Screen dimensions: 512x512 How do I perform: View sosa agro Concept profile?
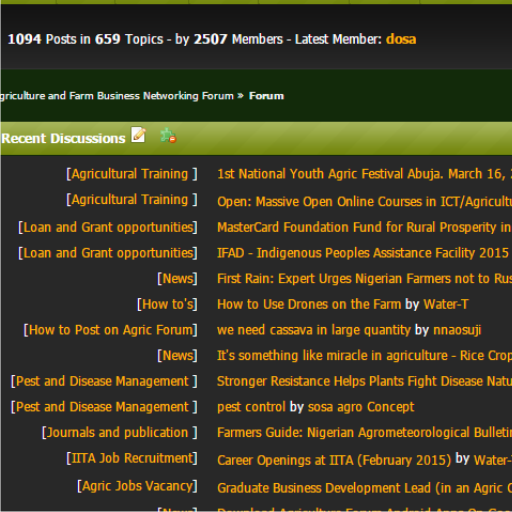(x=361, y=407)
